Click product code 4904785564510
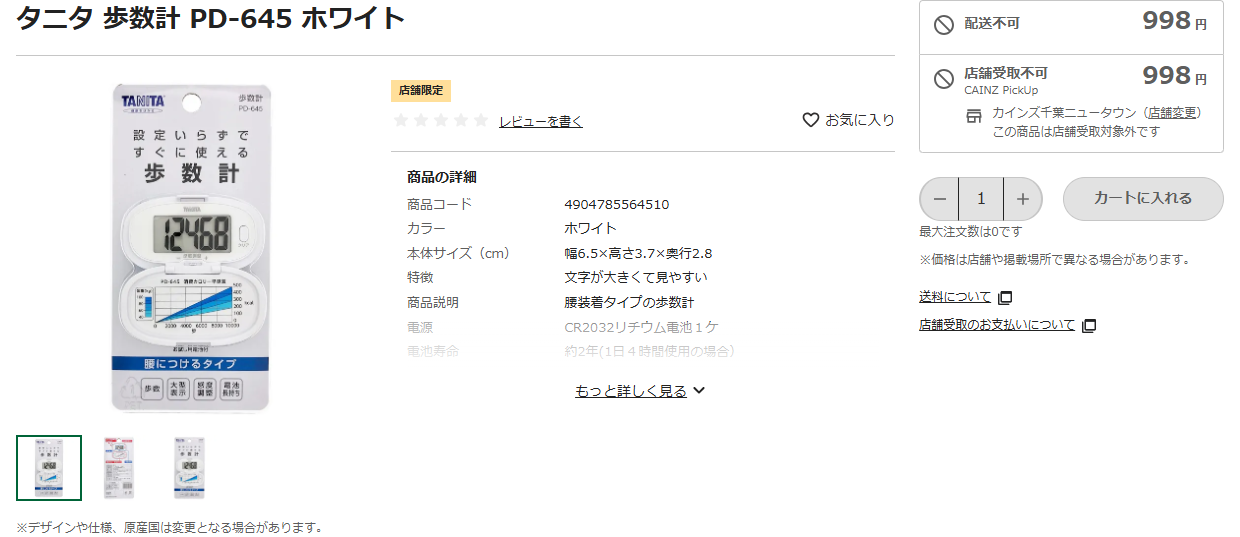Viewport: 1240px width, 537px height. (617, 204)
